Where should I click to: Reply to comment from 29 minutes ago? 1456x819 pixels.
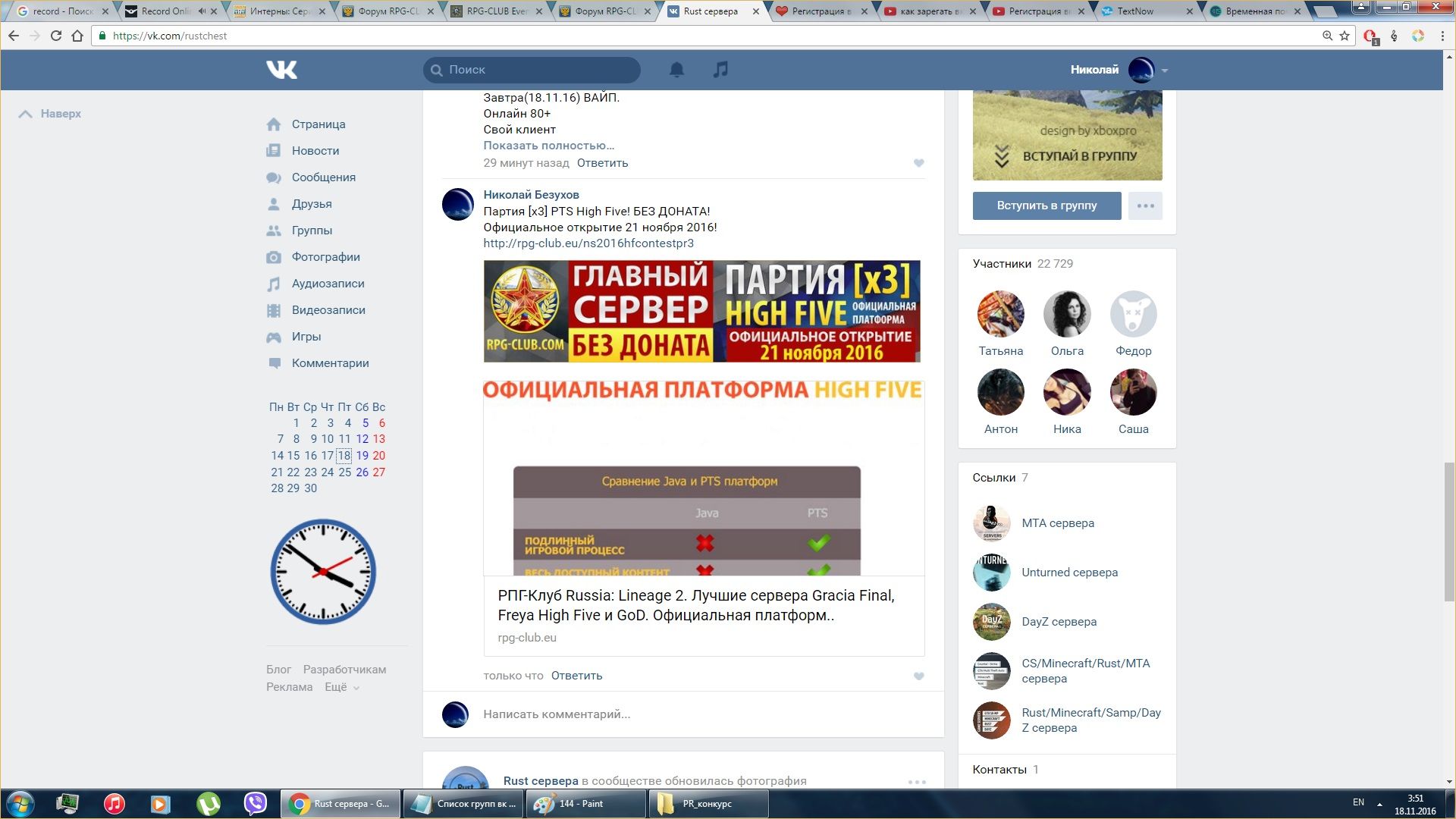point(602,163)
